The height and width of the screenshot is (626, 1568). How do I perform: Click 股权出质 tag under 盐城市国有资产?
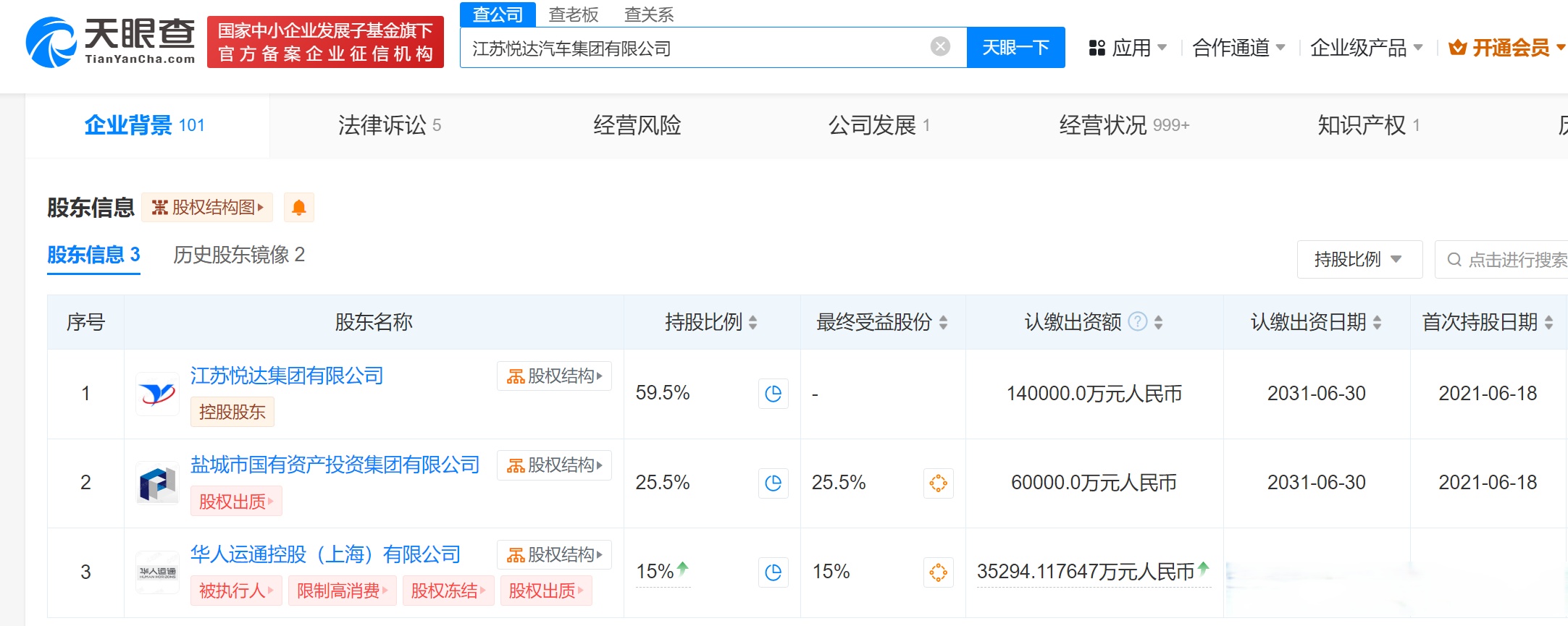point(236,502)
